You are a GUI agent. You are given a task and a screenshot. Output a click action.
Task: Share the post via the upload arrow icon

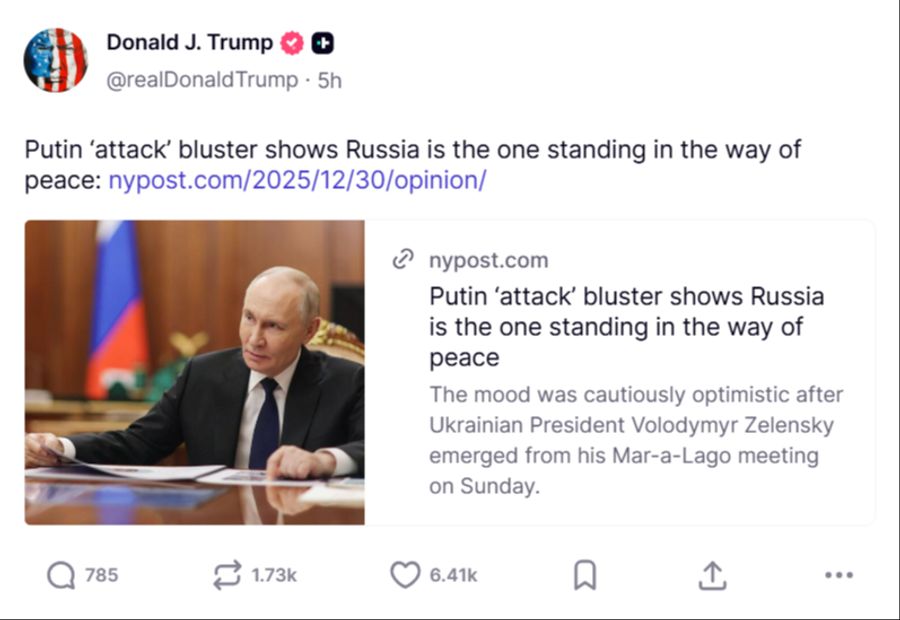tap(713, 575)
